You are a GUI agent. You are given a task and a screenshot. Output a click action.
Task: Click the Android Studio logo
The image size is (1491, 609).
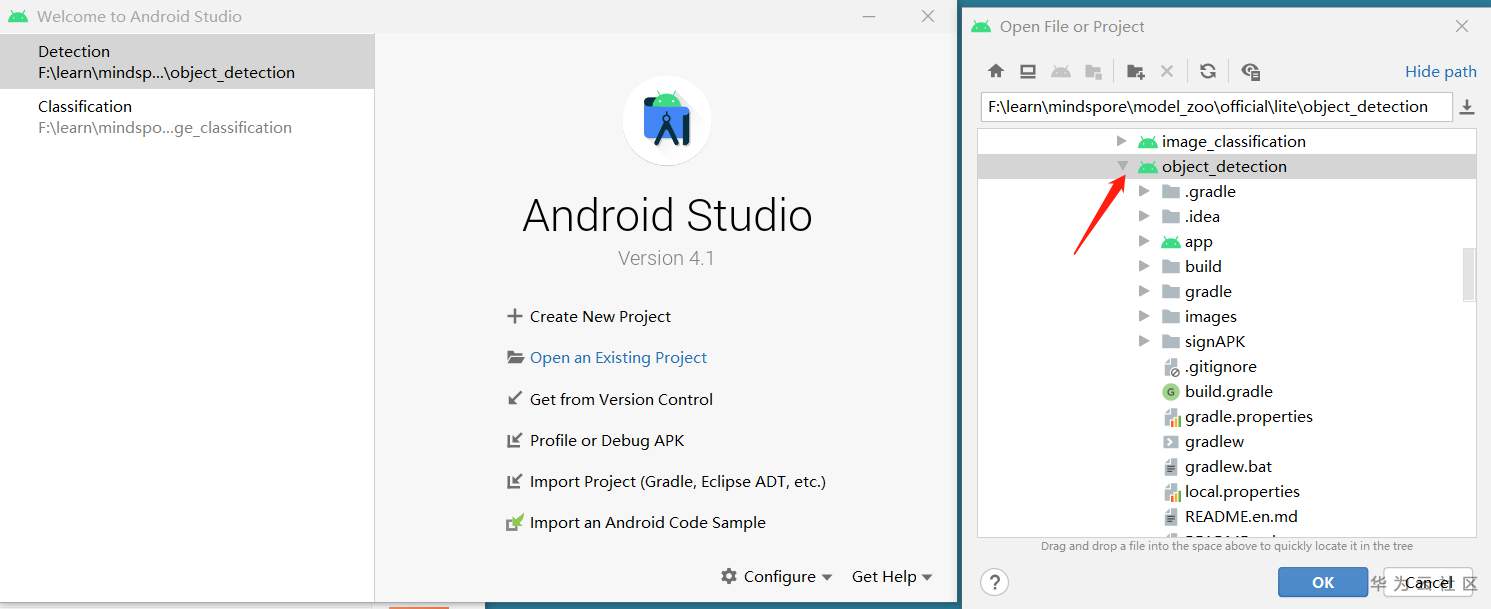point(667,120)
